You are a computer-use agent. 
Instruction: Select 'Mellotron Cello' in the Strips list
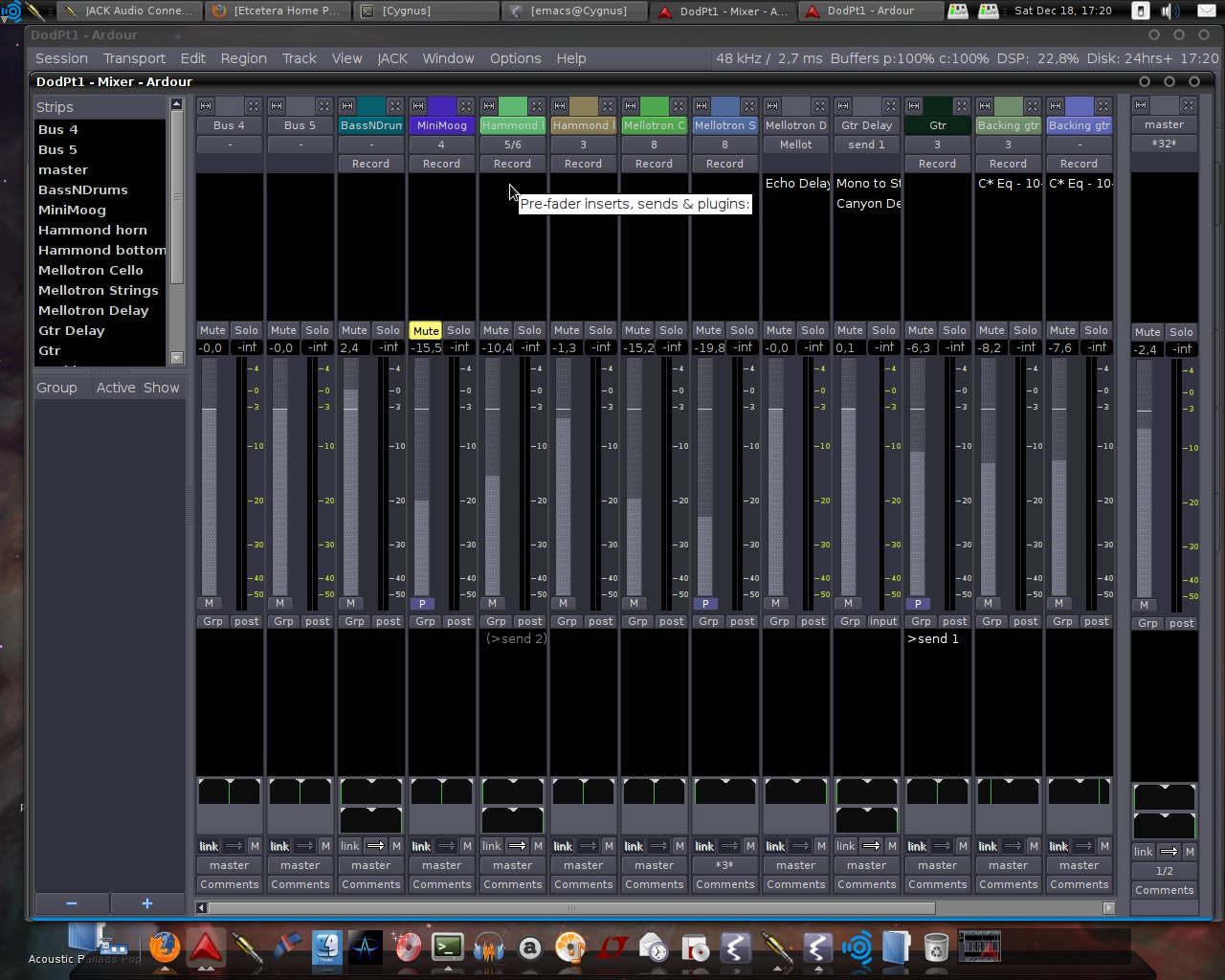pyautogui.click(x=91, y=270)
